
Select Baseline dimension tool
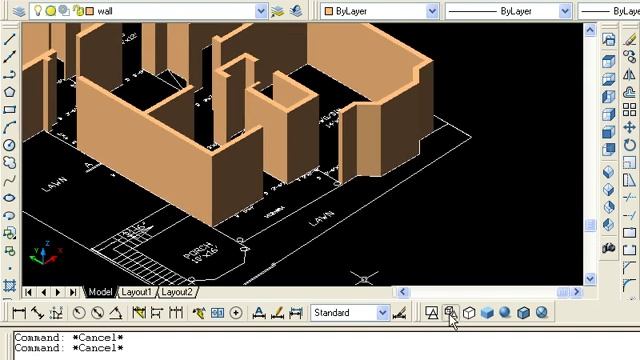157,313
